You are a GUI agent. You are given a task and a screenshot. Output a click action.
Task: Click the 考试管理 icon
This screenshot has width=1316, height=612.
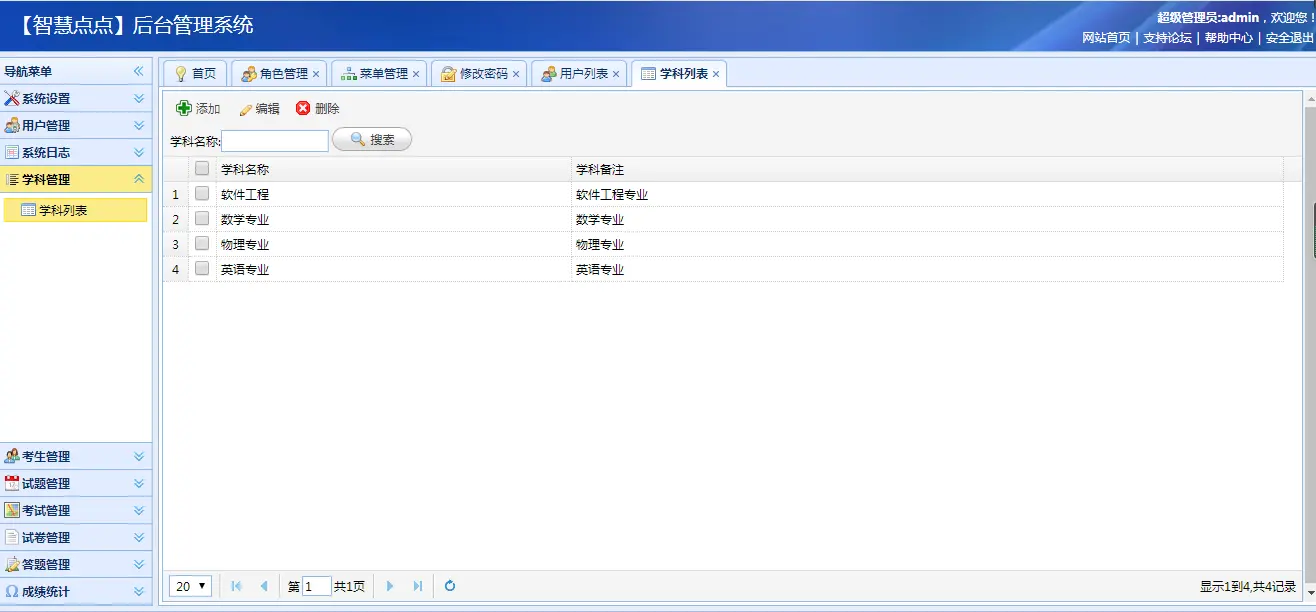click(12, 511)
